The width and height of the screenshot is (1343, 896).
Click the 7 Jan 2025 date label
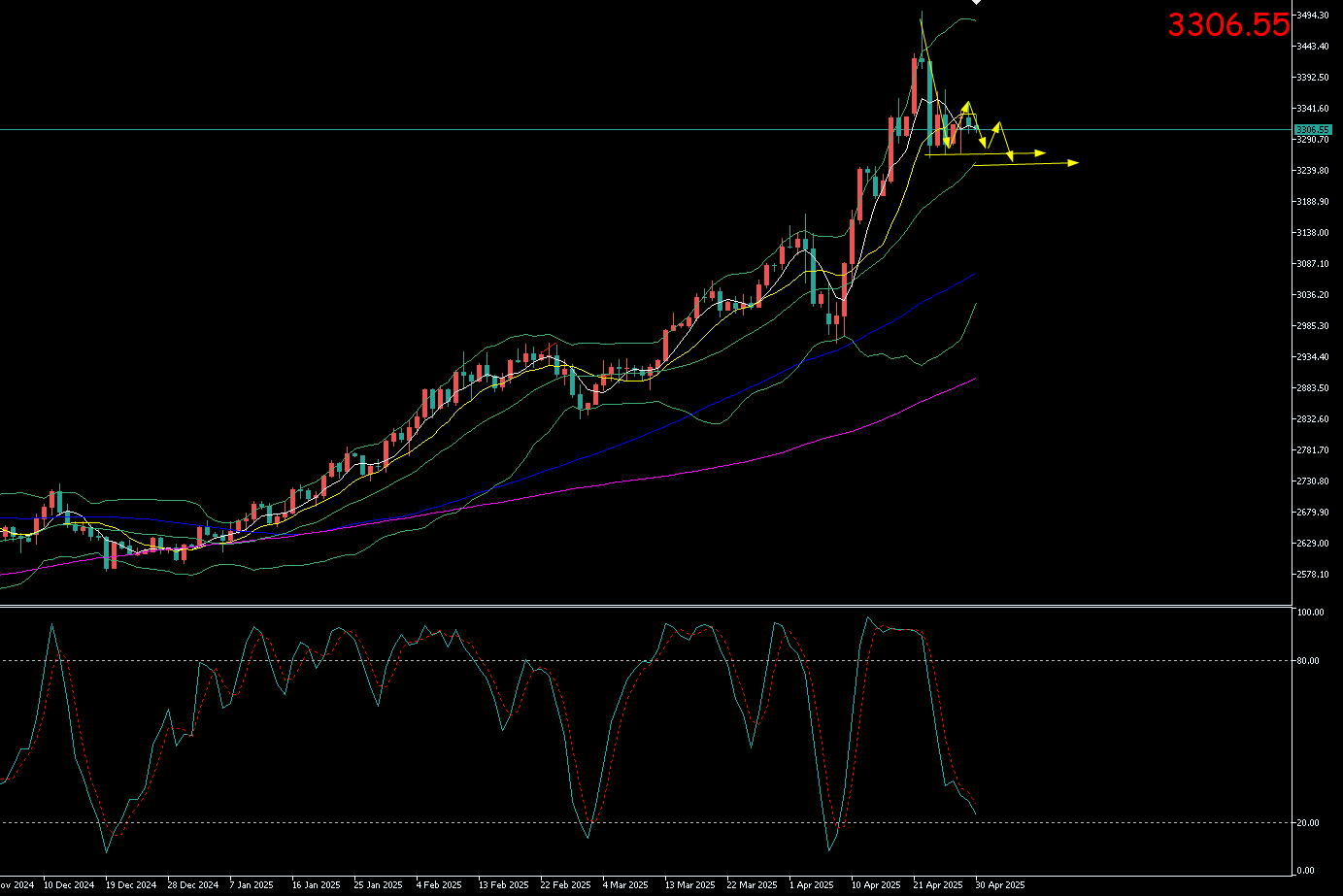[x=251, y=885]
